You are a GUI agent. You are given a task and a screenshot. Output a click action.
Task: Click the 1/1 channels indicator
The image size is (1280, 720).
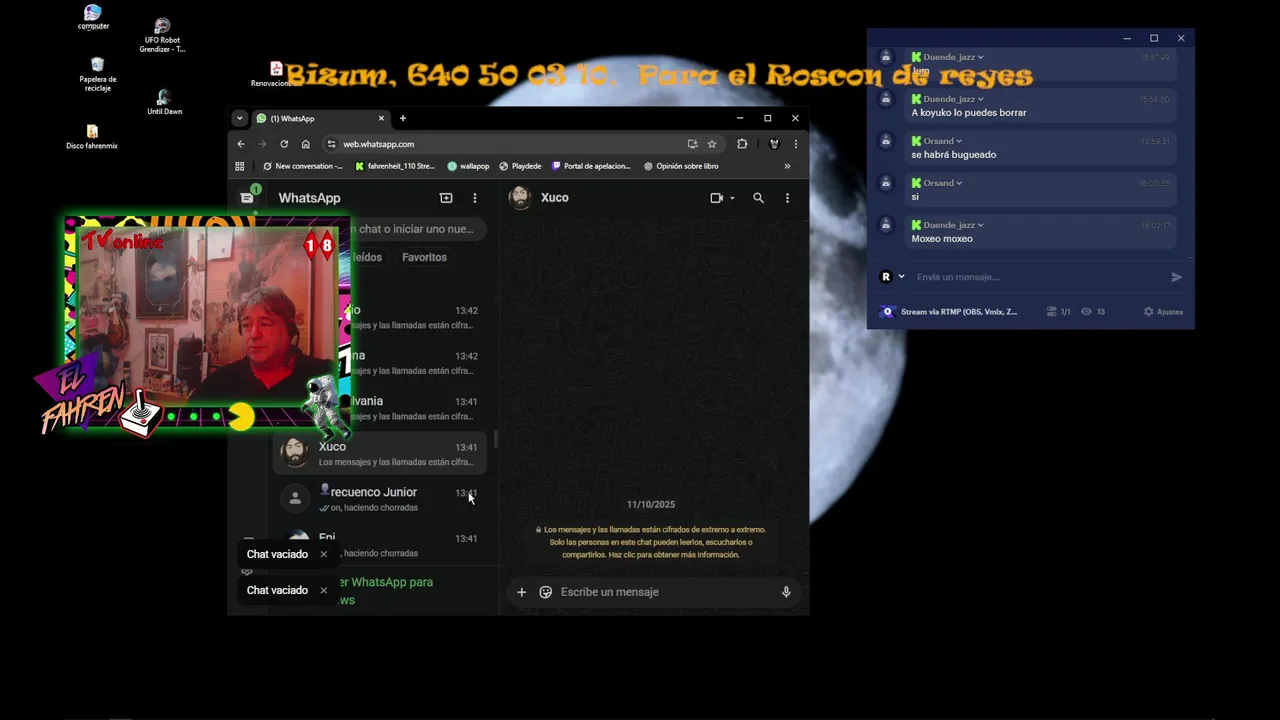click(1059, 312)
